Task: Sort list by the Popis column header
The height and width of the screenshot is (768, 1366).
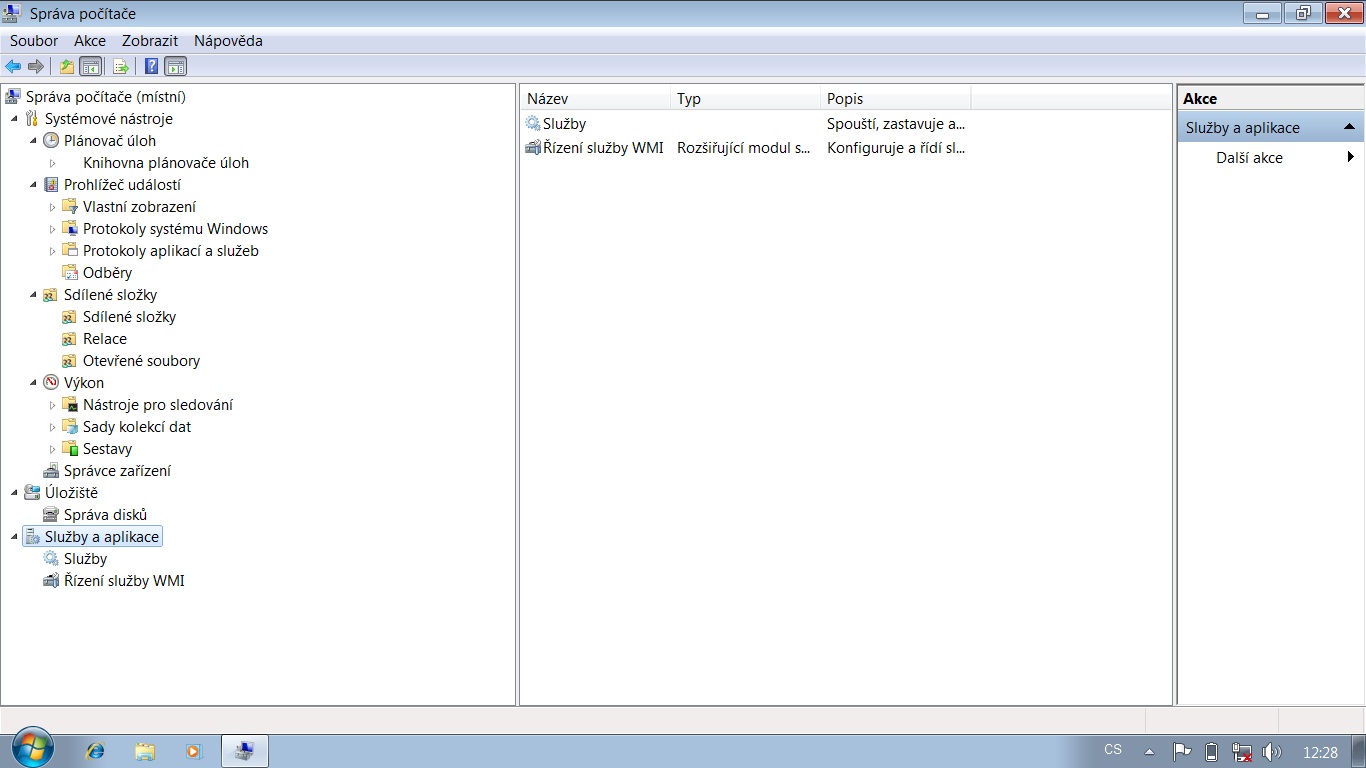Action: pyautogui.click(x=896, y=99)
